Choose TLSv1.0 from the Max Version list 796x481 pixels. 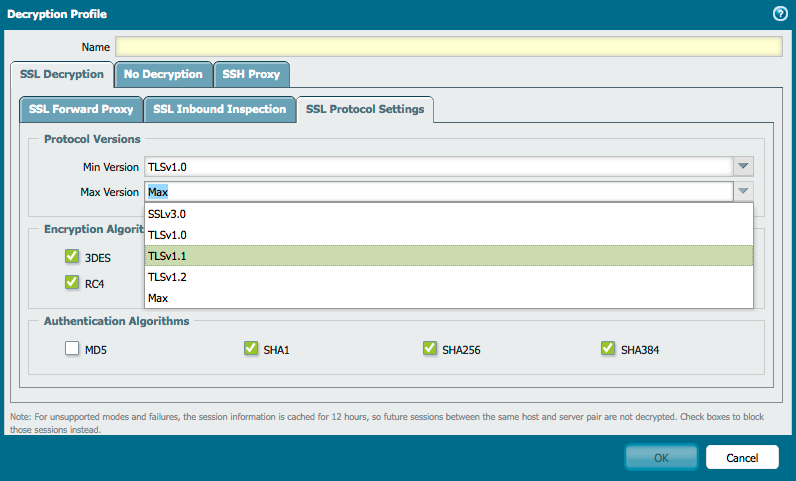point(449,235)
